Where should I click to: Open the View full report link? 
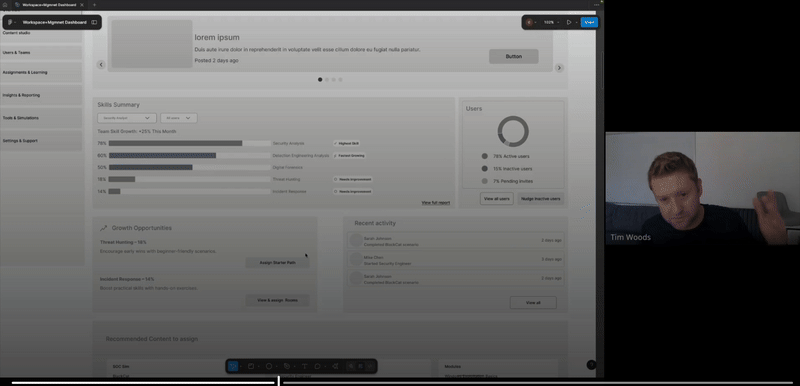coord(436,203)
